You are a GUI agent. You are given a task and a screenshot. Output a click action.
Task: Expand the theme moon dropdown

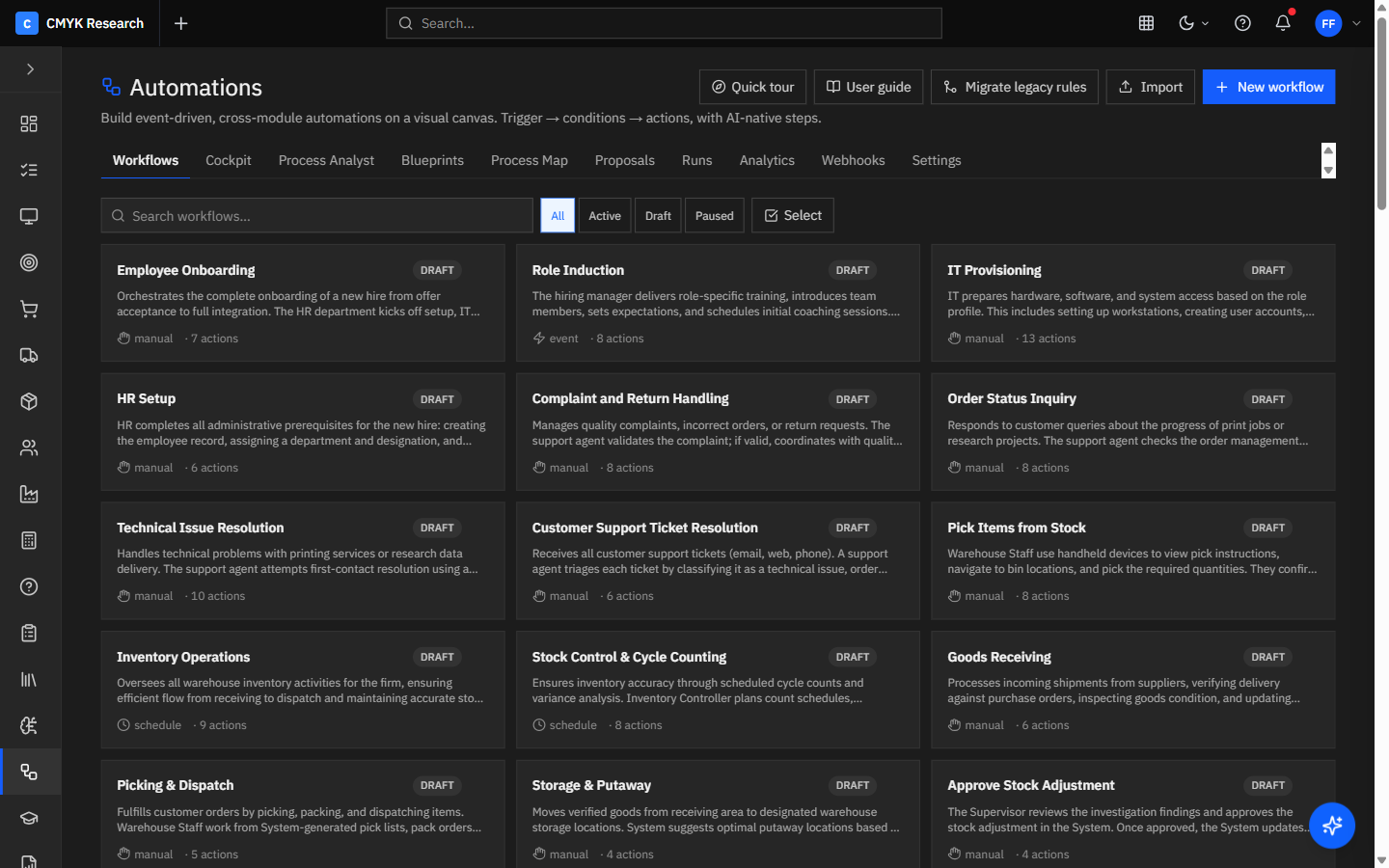point(1194,23)
